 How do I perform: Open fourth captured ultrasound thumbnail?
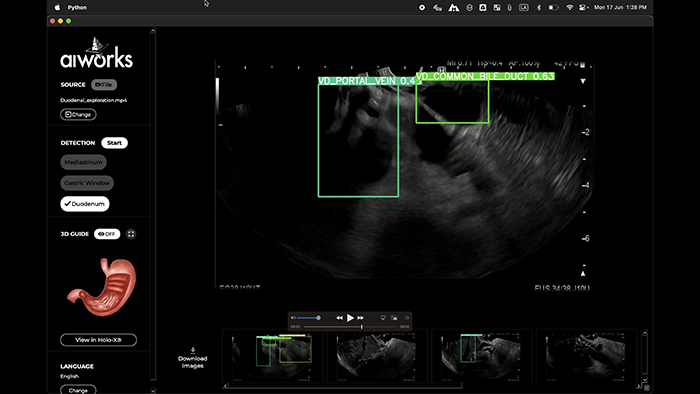pyautogui.click(x=586, y=356)
